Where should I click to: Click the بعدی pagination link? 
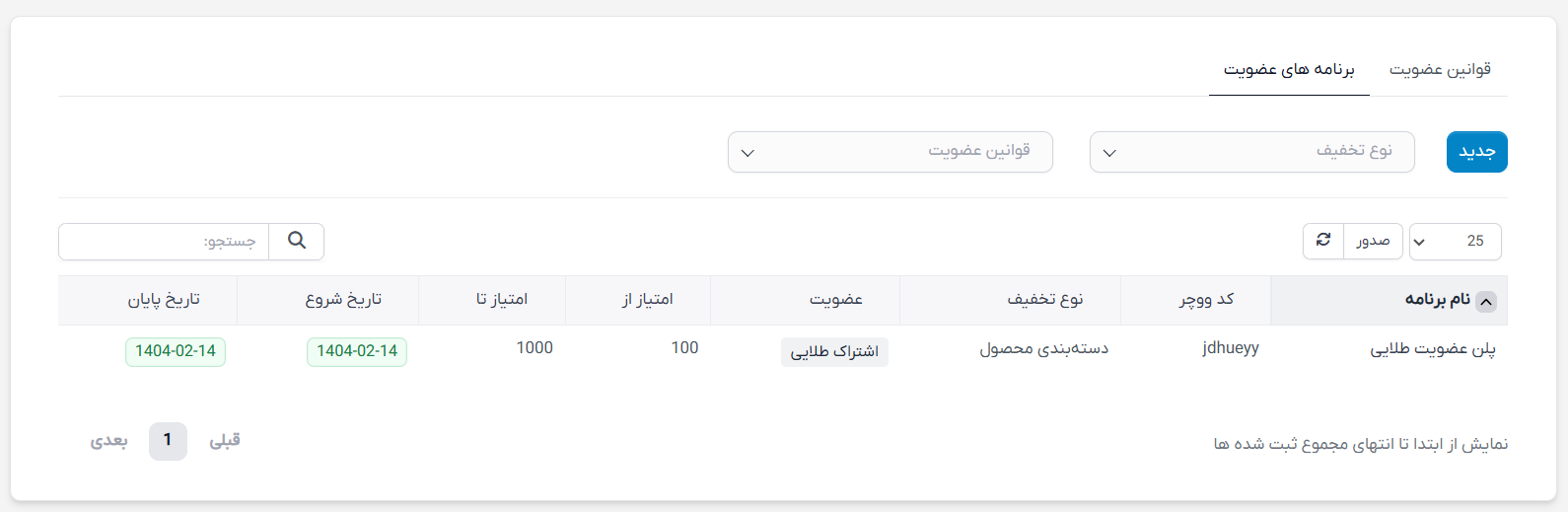point(109,441)
